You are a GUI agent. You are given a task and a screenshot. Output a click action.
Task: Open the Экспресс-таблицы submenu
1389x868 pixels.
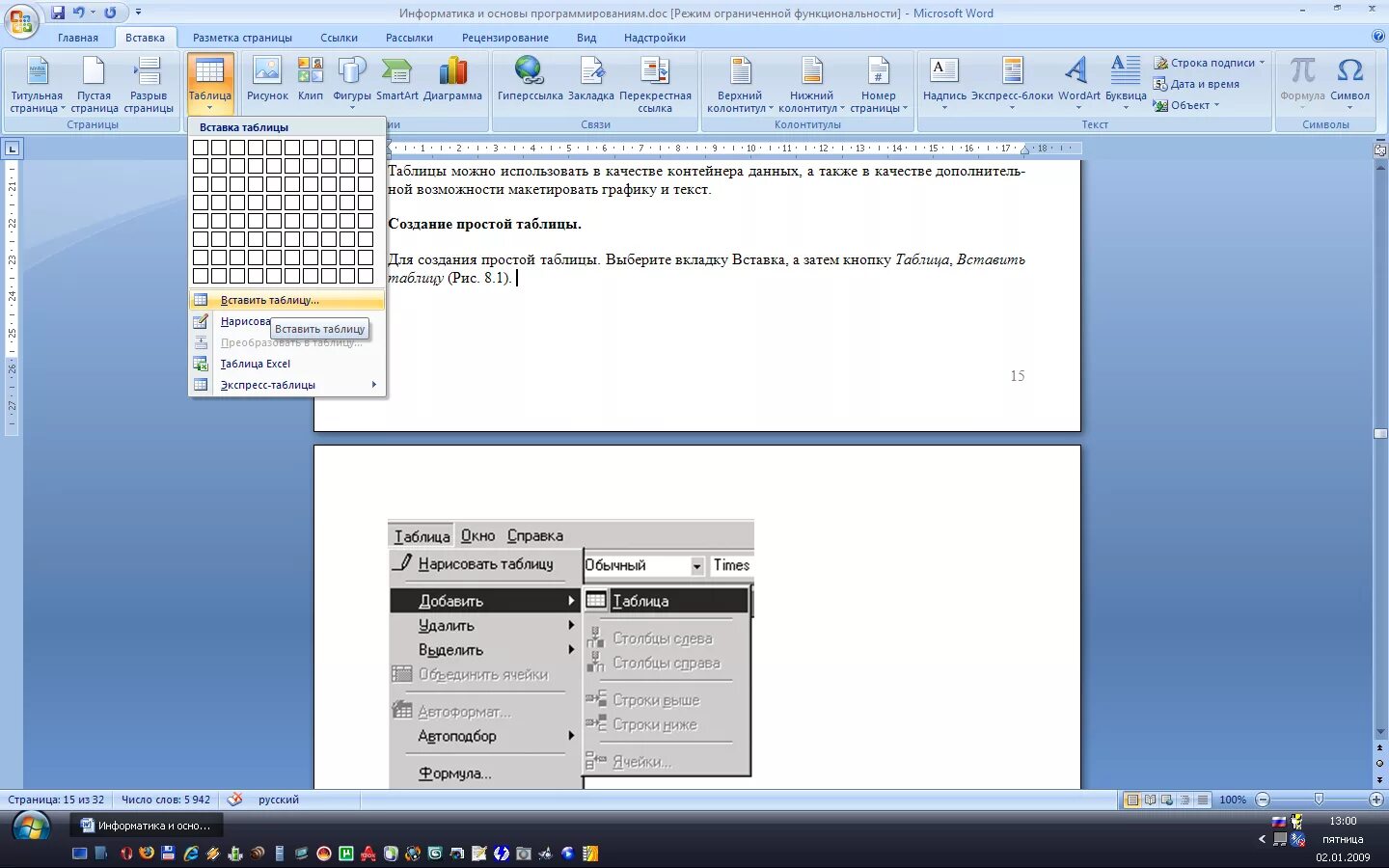tap(287, 385)
